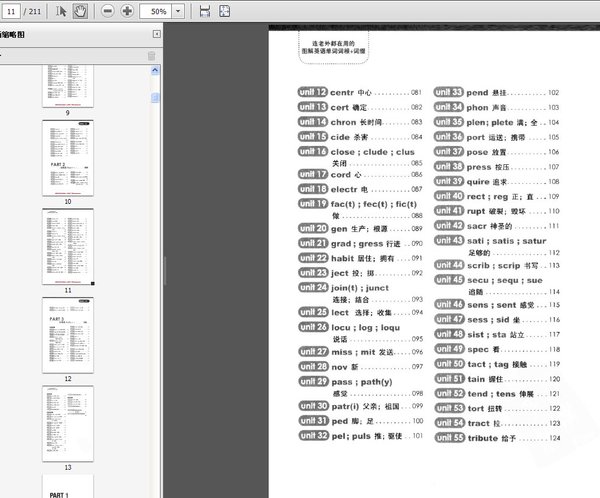Enable fit-width scrolling mode

coord(205,11)
